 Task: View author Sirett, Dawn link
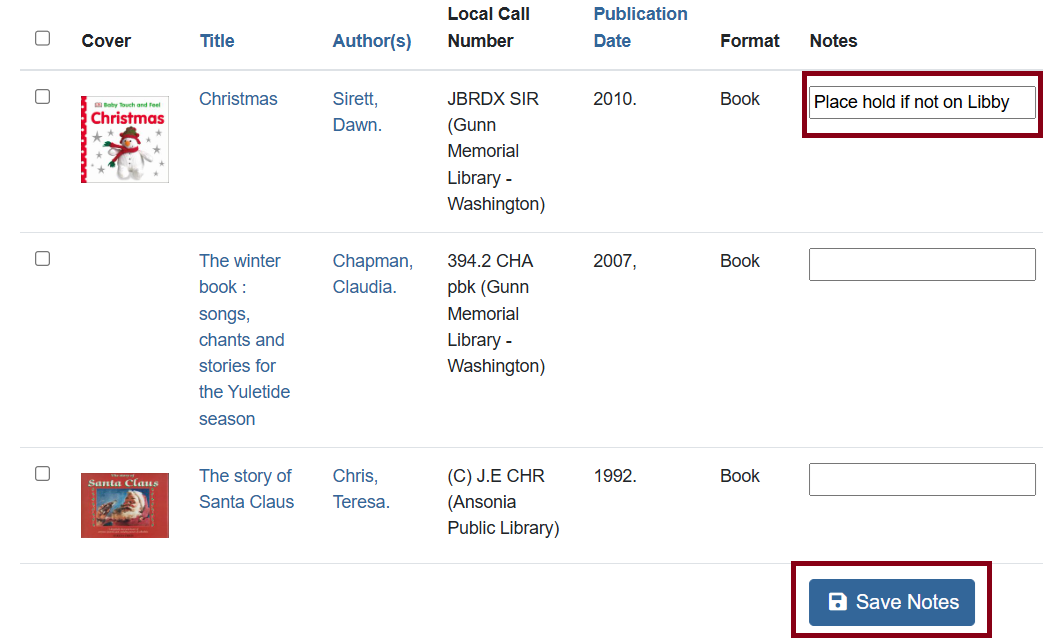point(356,112)
